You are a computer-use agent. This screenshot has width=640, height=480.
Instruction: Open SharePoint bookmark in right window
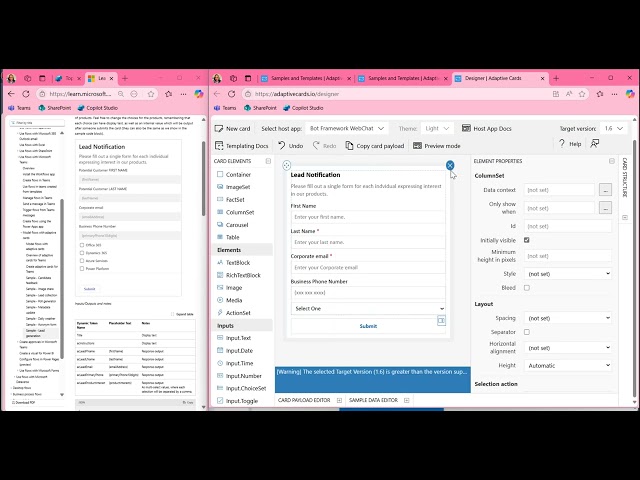click(260, 108)
